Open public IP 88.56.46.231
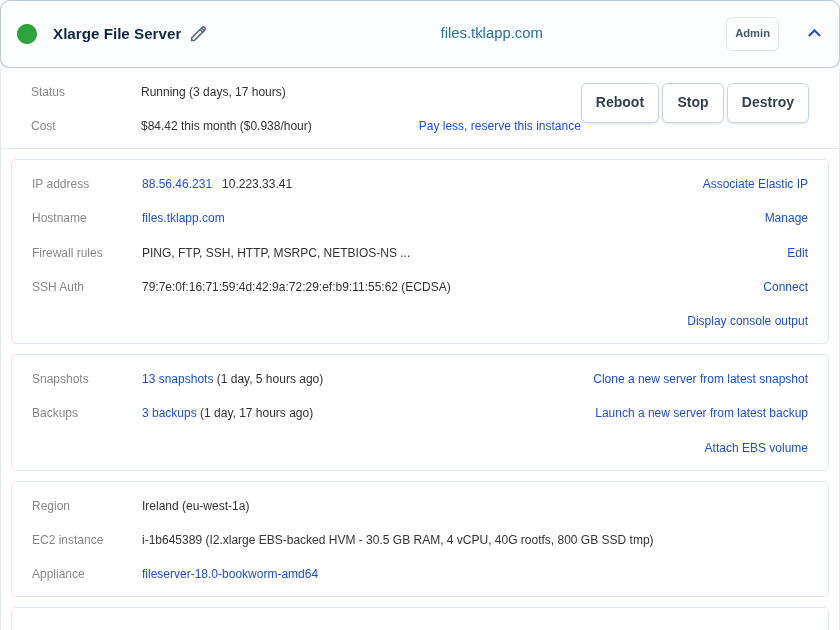Screen dimensions: 840x630 tap(177, 184)
